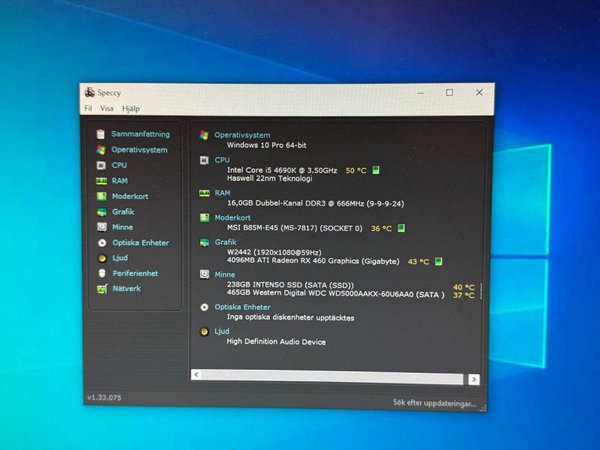
Task: Click the CPU chip icon in summary panel
Action: [204, 160]
